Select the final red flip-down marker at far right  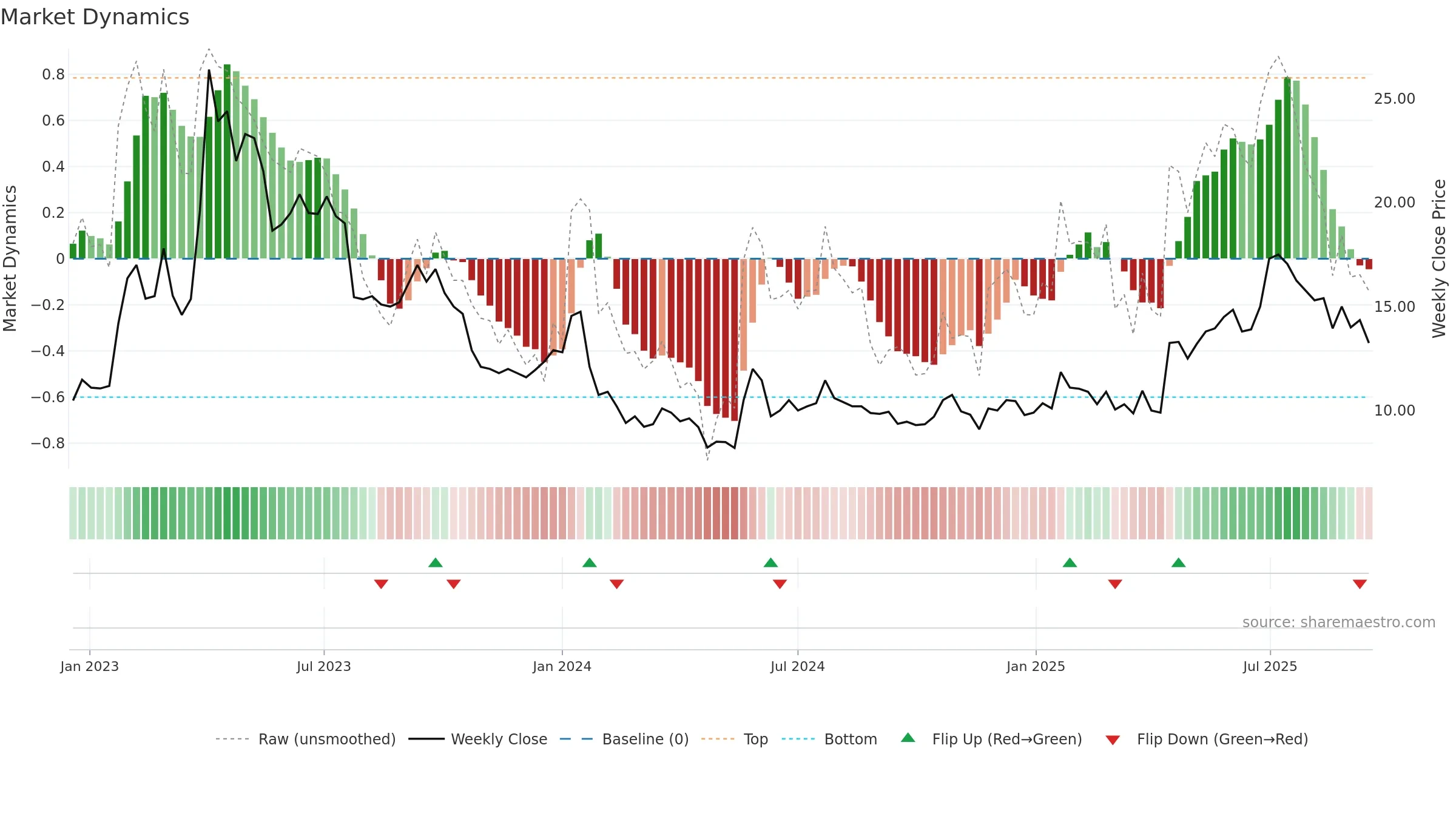point(1360,584)
